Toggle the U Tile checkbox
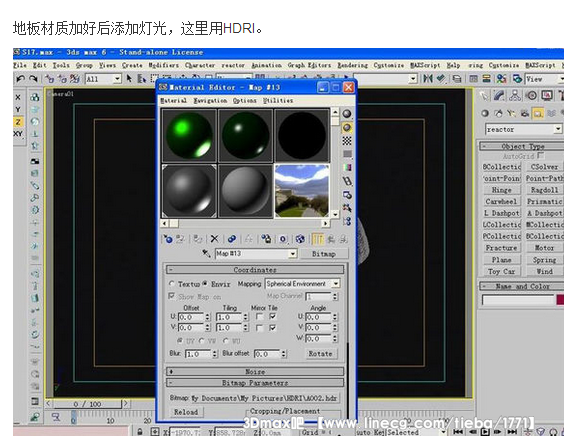This screenshot has width=564, height=440. pos(273,317)
